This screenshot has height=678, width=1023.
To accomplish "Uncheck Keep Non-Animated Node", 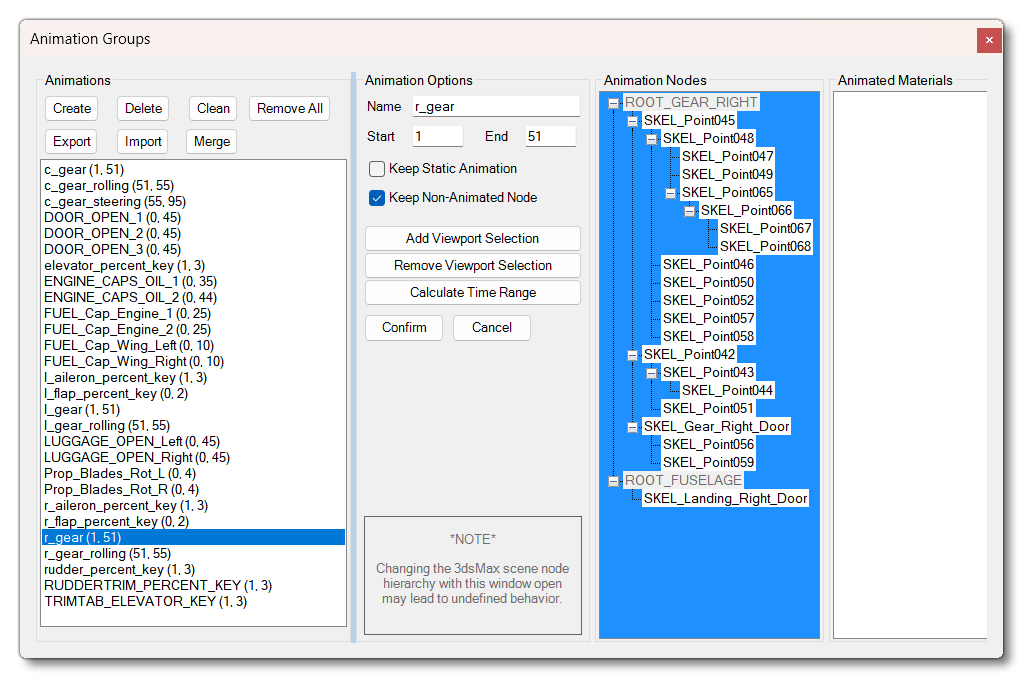I will click(x=377, y=198).
